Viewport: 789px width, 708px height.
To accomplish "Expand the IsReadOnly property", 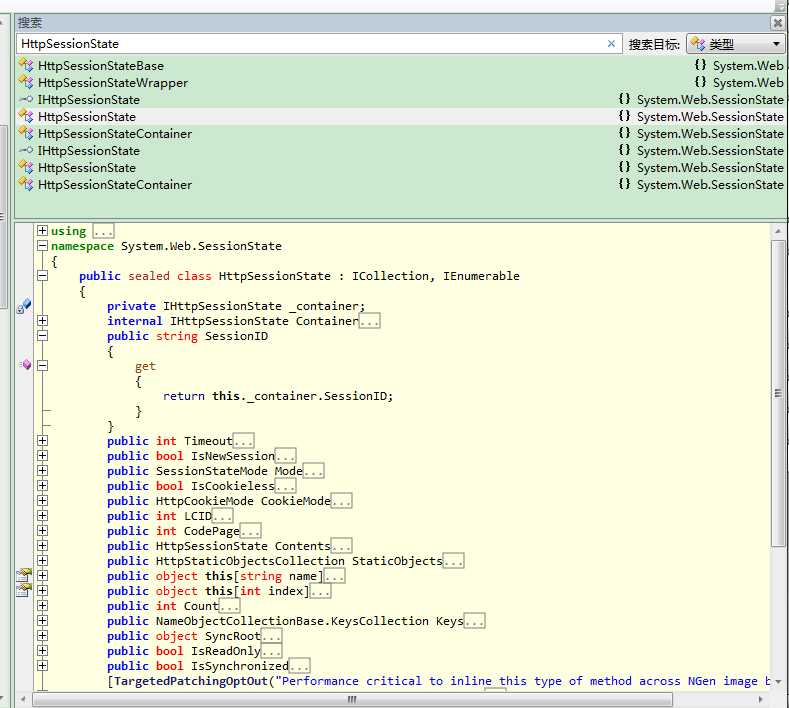I will click(x=42, y=651).
